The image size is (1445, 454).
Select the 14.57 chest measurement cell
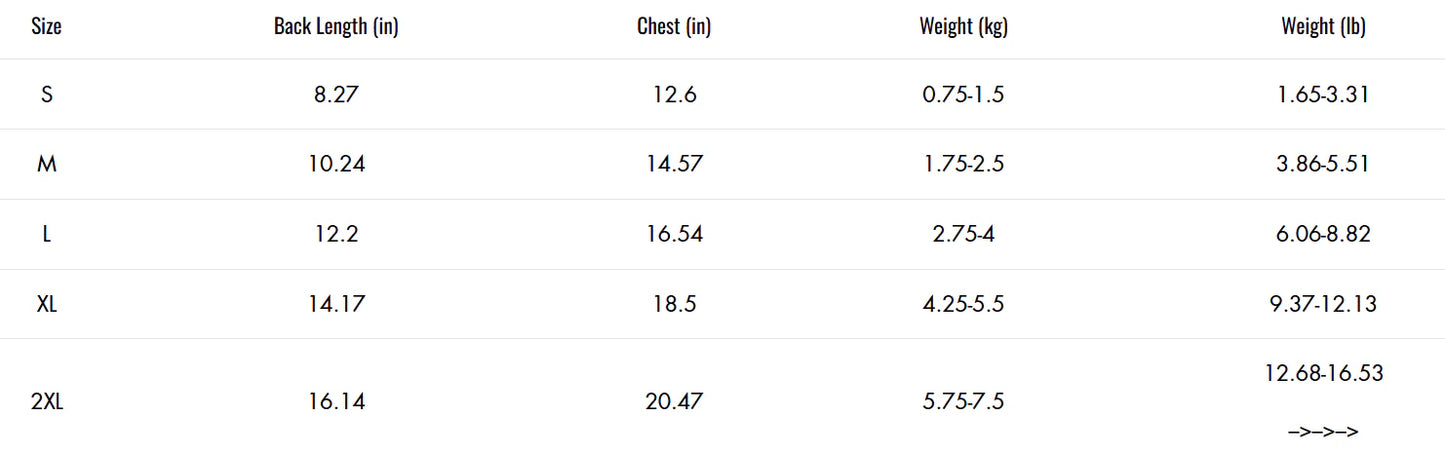click(x=674, y=164)
